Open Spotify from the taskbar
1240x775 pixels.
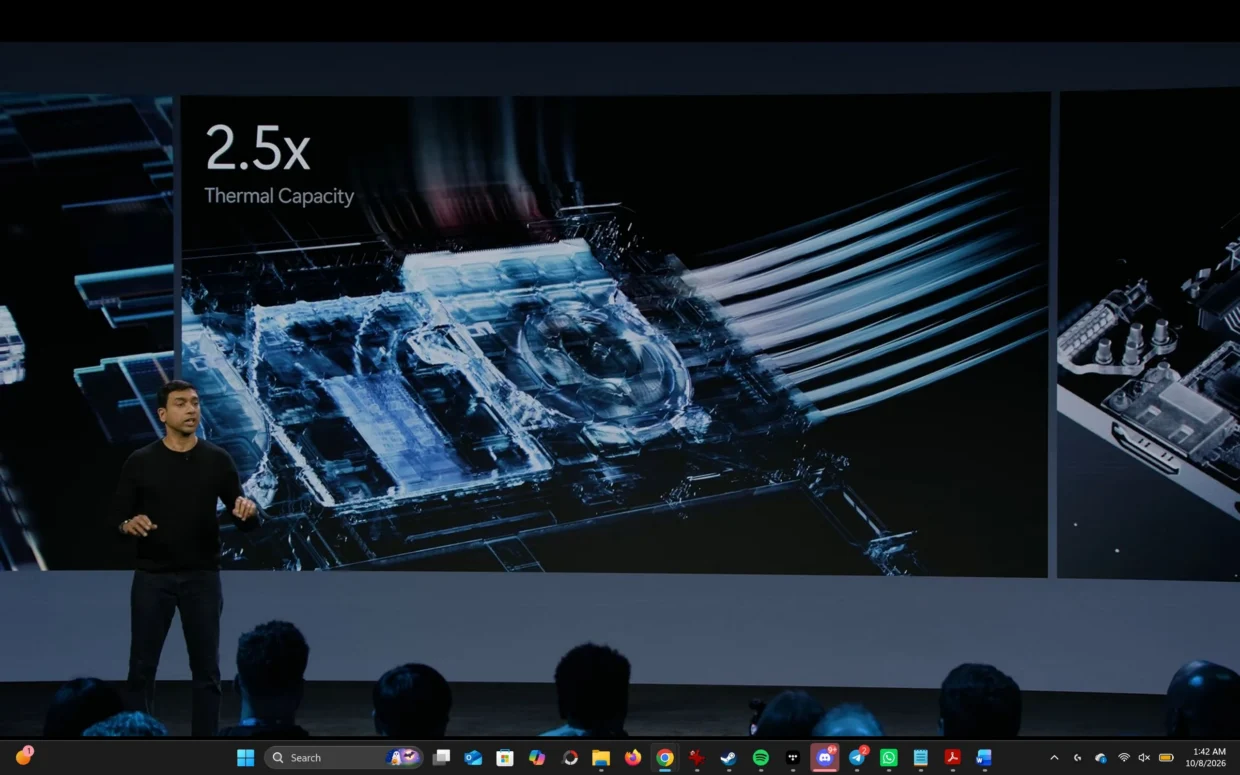761,758
